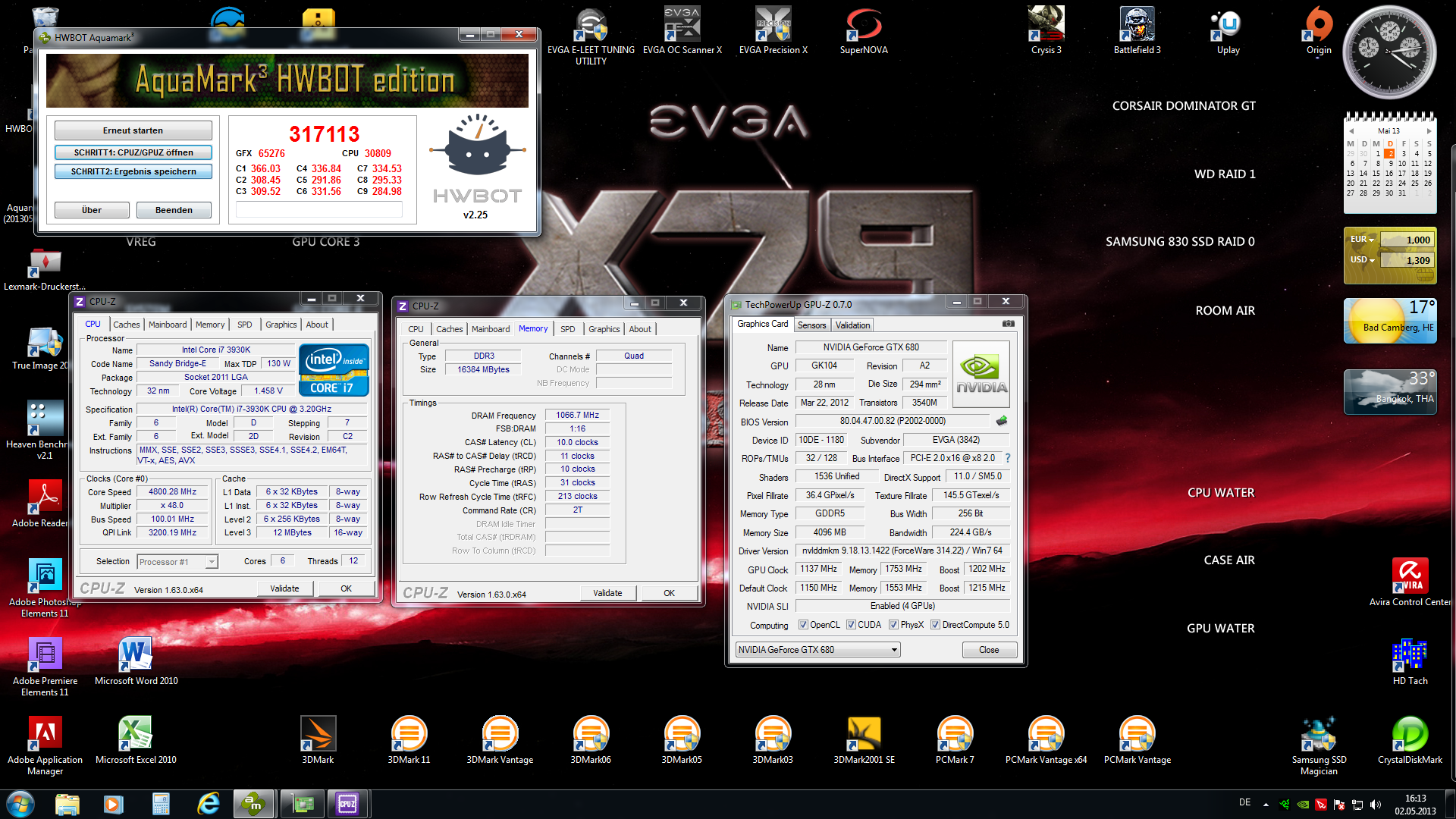Click the NVIDIA logo in GPU-Z
The height and width of the screenshot is (819, 1456).
pos(981,375)
